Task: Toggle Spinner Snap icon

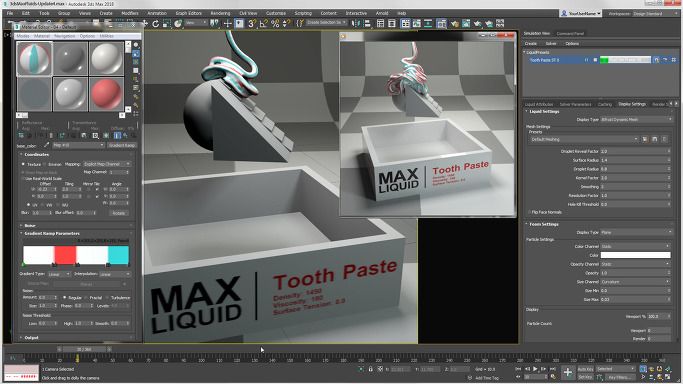Action: pyautogui.click(x=286, y=24)
